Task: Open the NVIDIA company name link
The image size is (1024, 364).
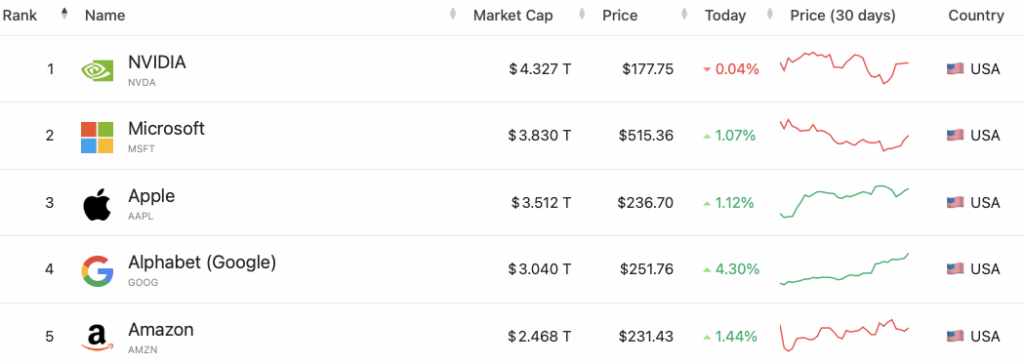Action: pos(157,62)
